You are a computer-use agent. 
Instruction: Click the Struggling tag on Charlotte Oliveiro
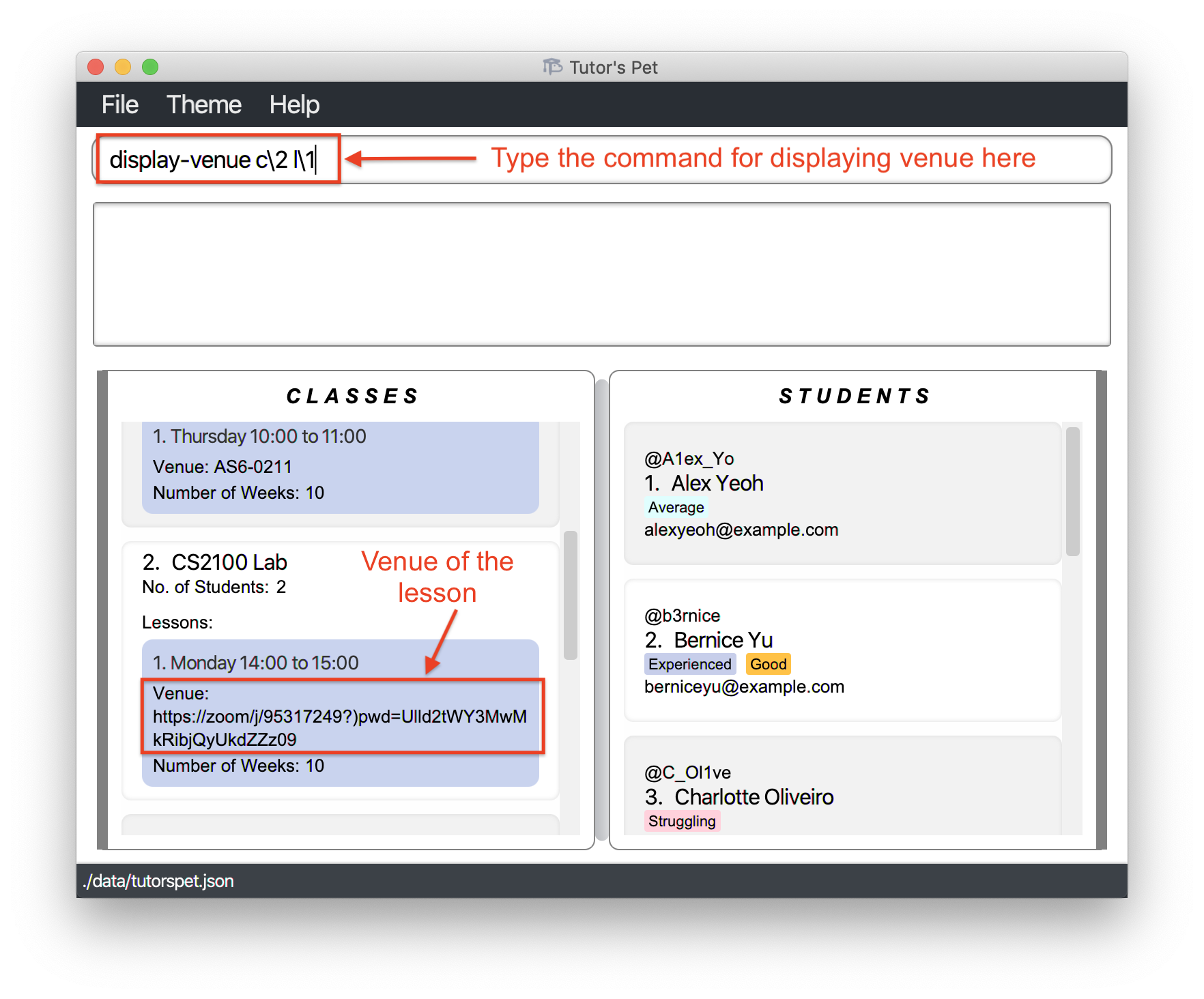tap(682, 821)
